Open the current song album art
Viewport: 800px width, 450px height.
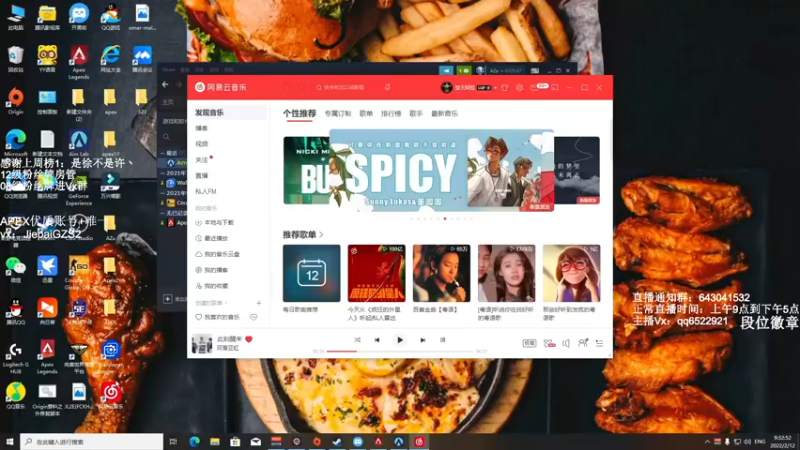[202, 343]
